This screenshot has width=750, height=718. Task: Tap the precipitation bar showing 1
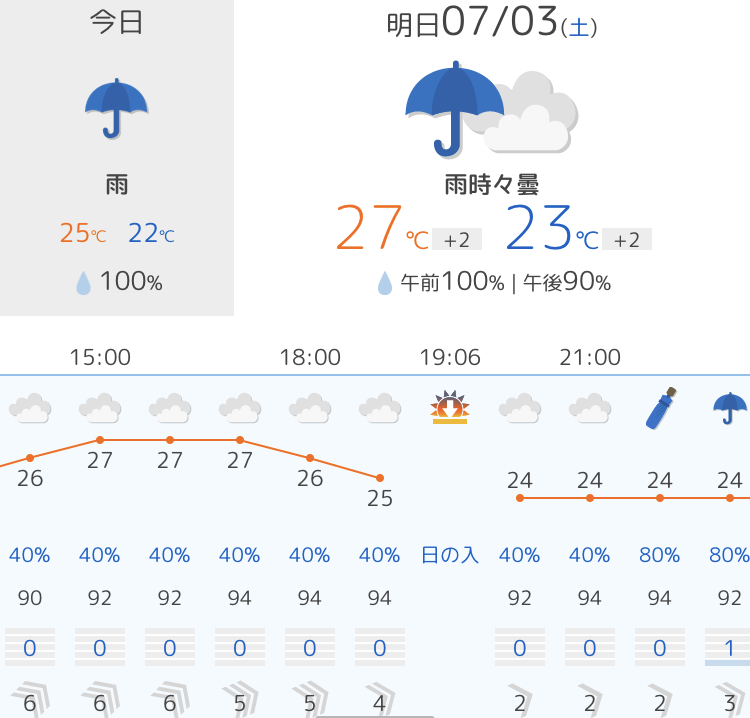point(729,648)
